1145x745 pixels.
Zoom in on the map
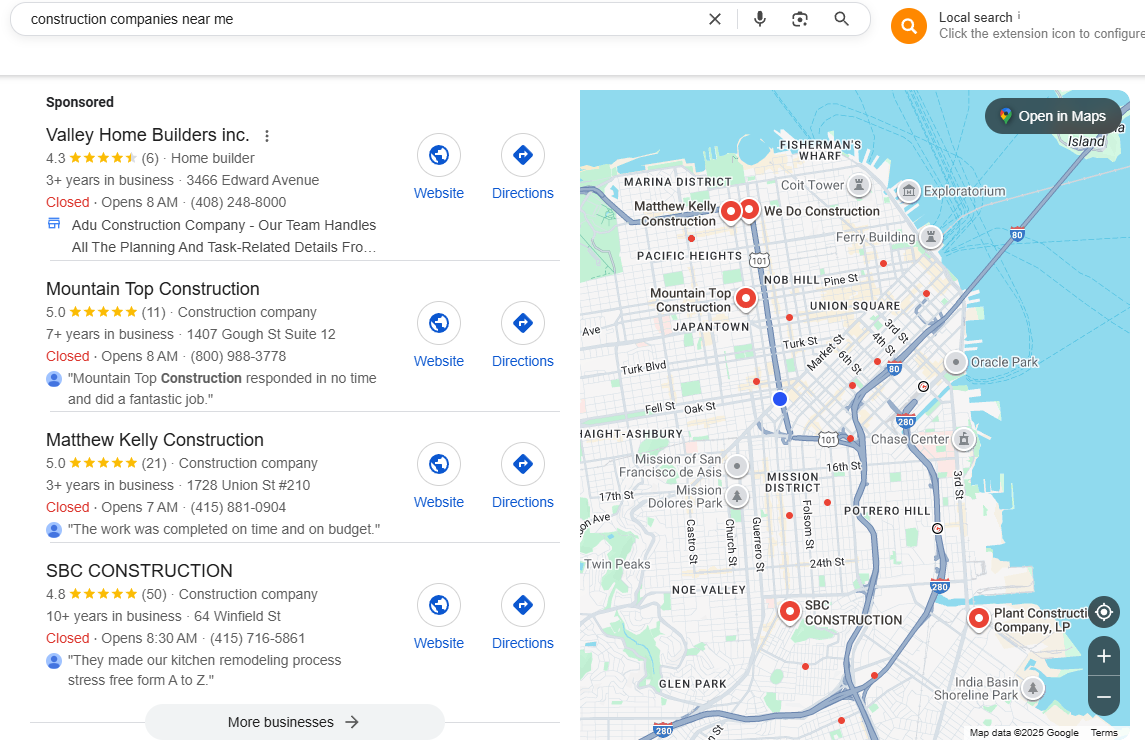tap(1104, 657)
